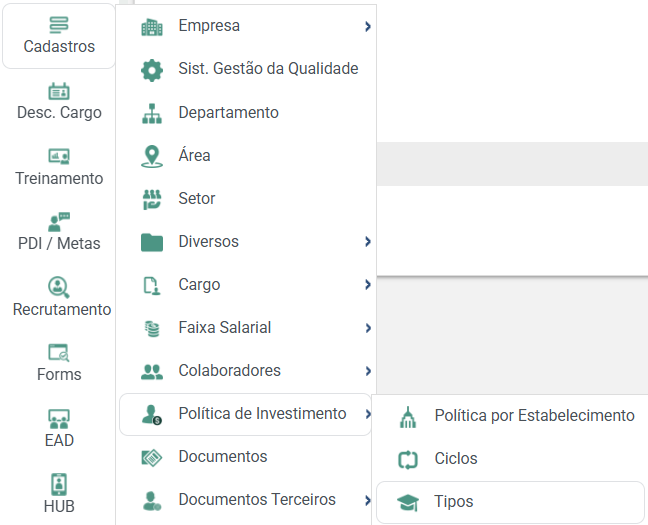Choose Tipos in the submenu

(510, 502)
